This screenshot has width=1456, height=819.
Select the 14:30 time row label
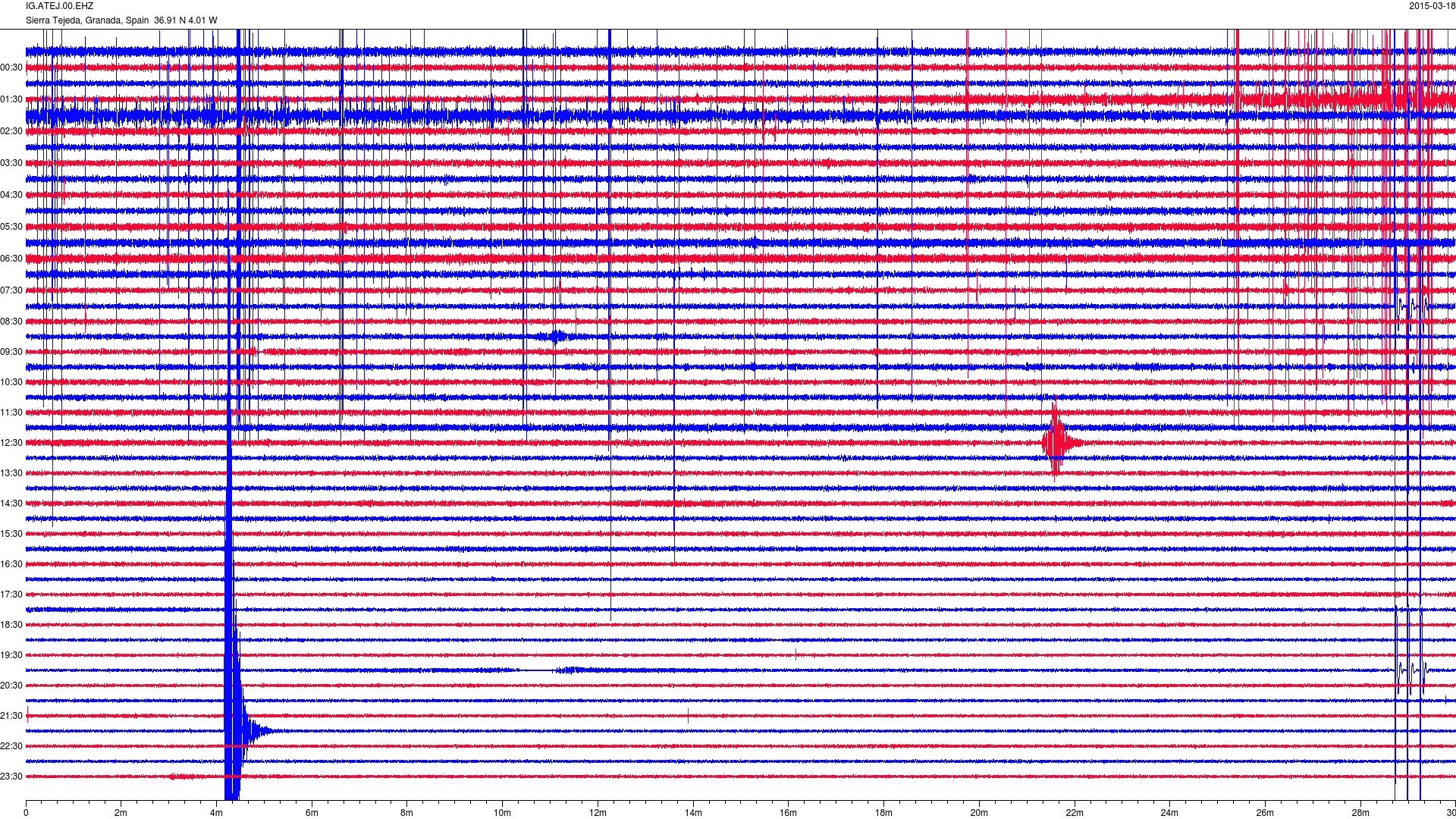click(x=11, y=504)
